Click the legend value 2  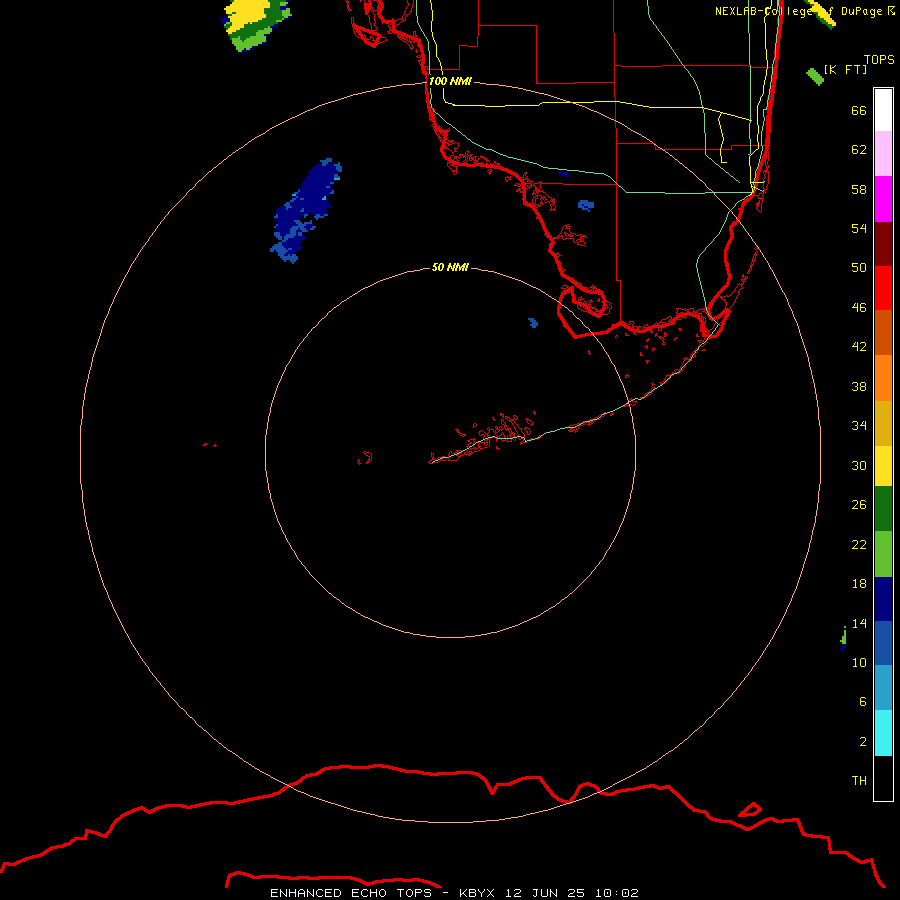(x=863, y=741)
